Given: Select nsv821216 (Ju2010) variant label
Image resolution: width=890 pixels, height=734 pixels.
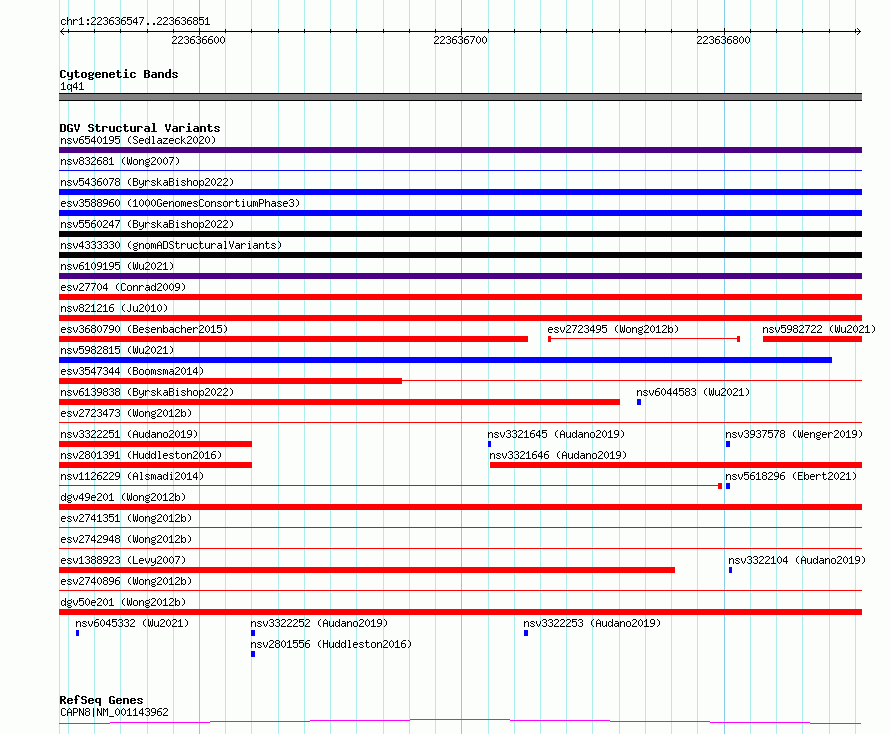Looking at the screenshot, I should (x=114, y=308).
